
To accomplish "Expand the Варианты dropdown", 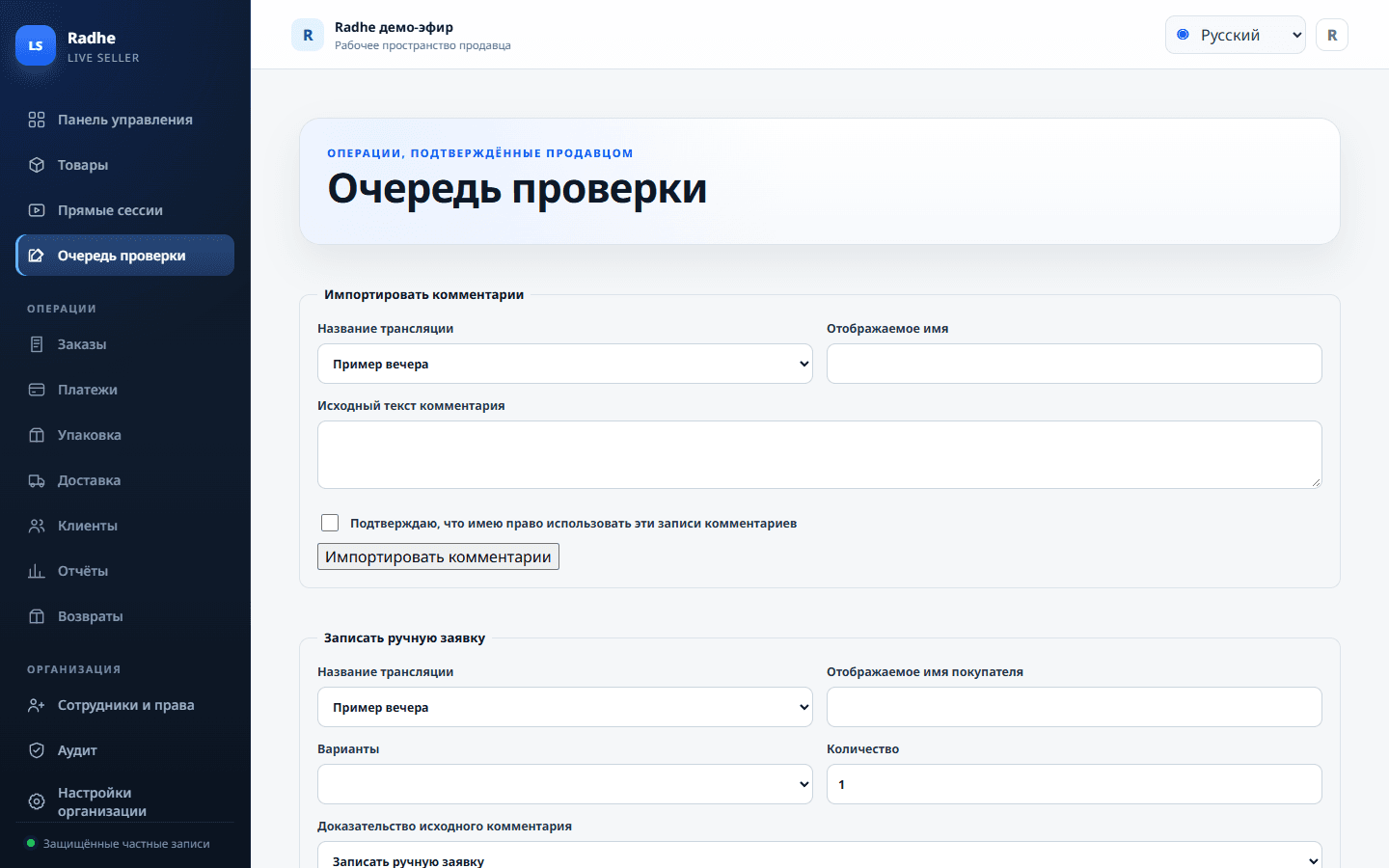I will (x=565, y=784).
